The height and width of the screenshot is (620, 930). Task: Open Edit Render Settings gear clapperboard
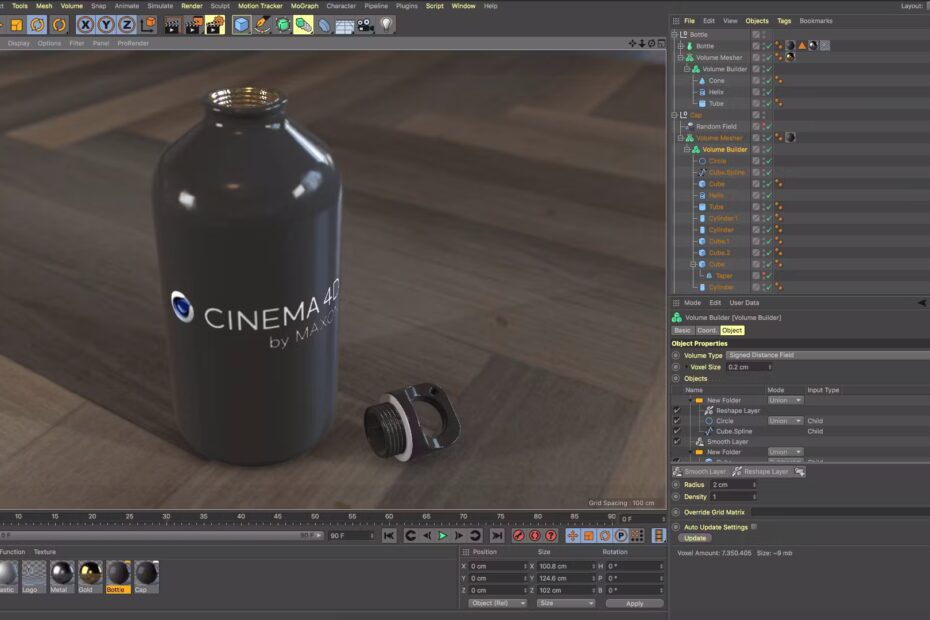click(x=215, y=25)
